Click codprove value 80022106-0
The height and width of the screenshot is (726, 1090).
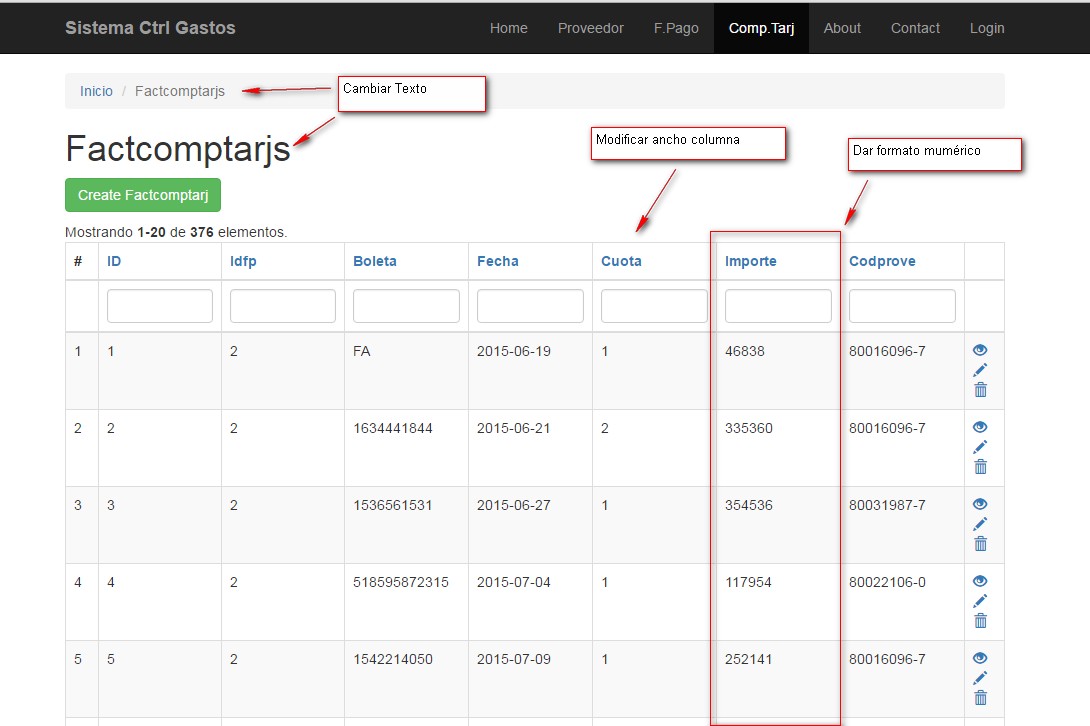coord(887,582)
